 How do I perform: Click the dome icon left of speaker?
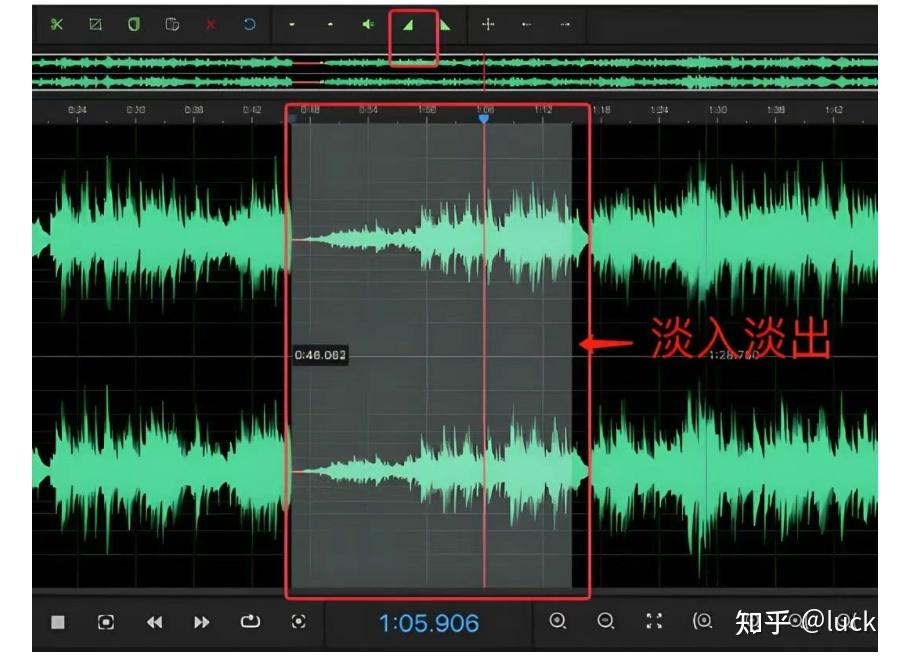pos(330,24)
